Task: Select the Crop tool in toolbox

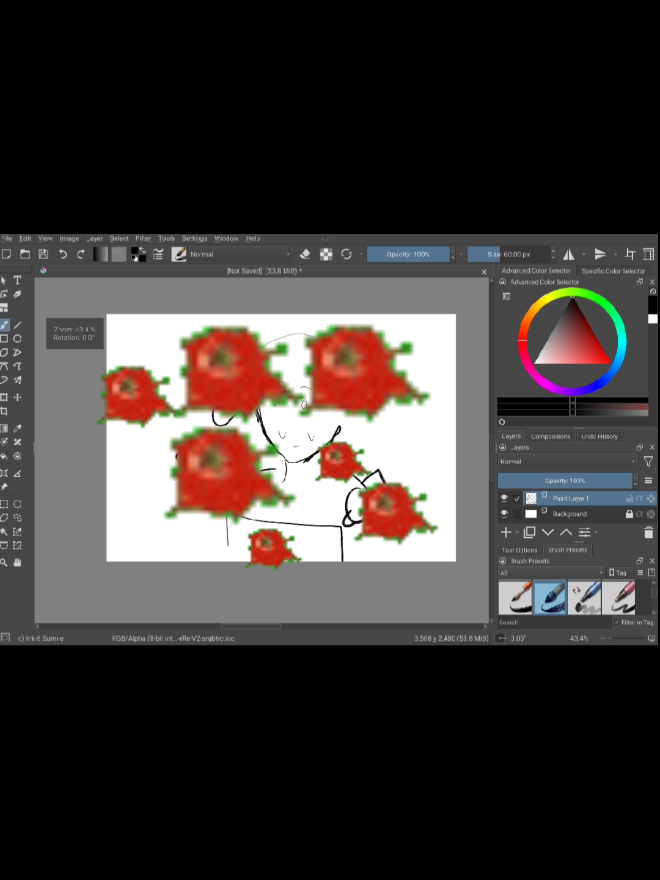Action: point(4,411)
